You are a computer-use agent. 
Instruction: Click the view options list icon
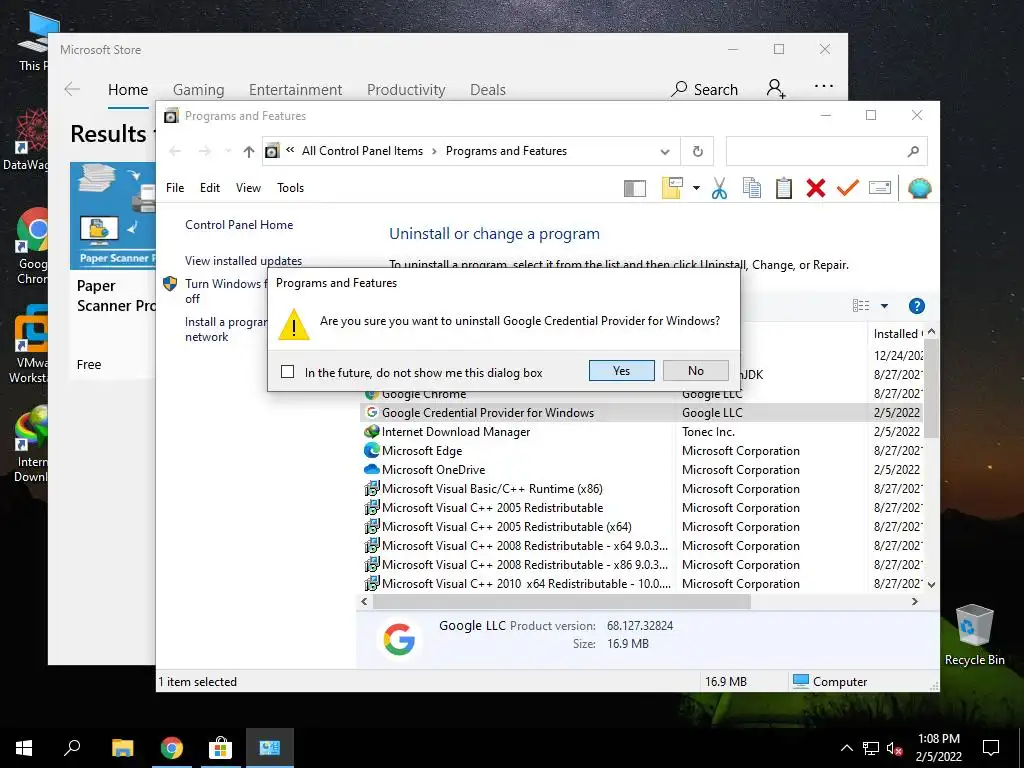(861, 306)
